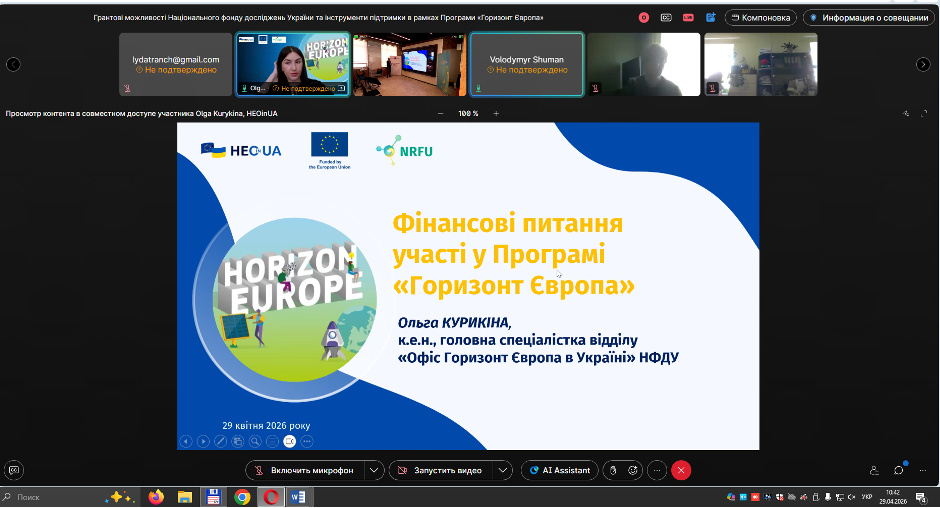
Task: Click the red leave meeting button
Action: pos(681,470)
